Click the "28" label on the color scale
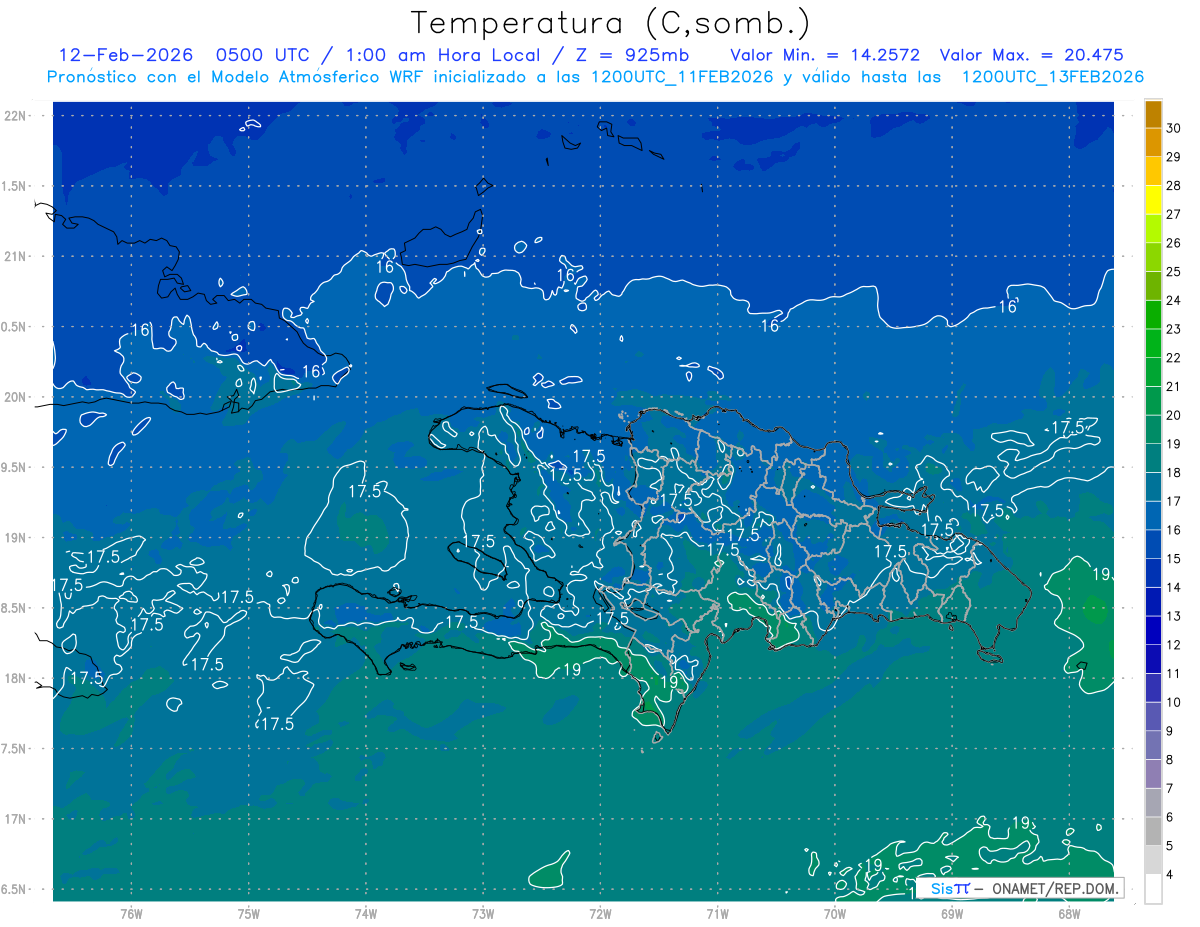The image size is (1200, 927). 1173,185
